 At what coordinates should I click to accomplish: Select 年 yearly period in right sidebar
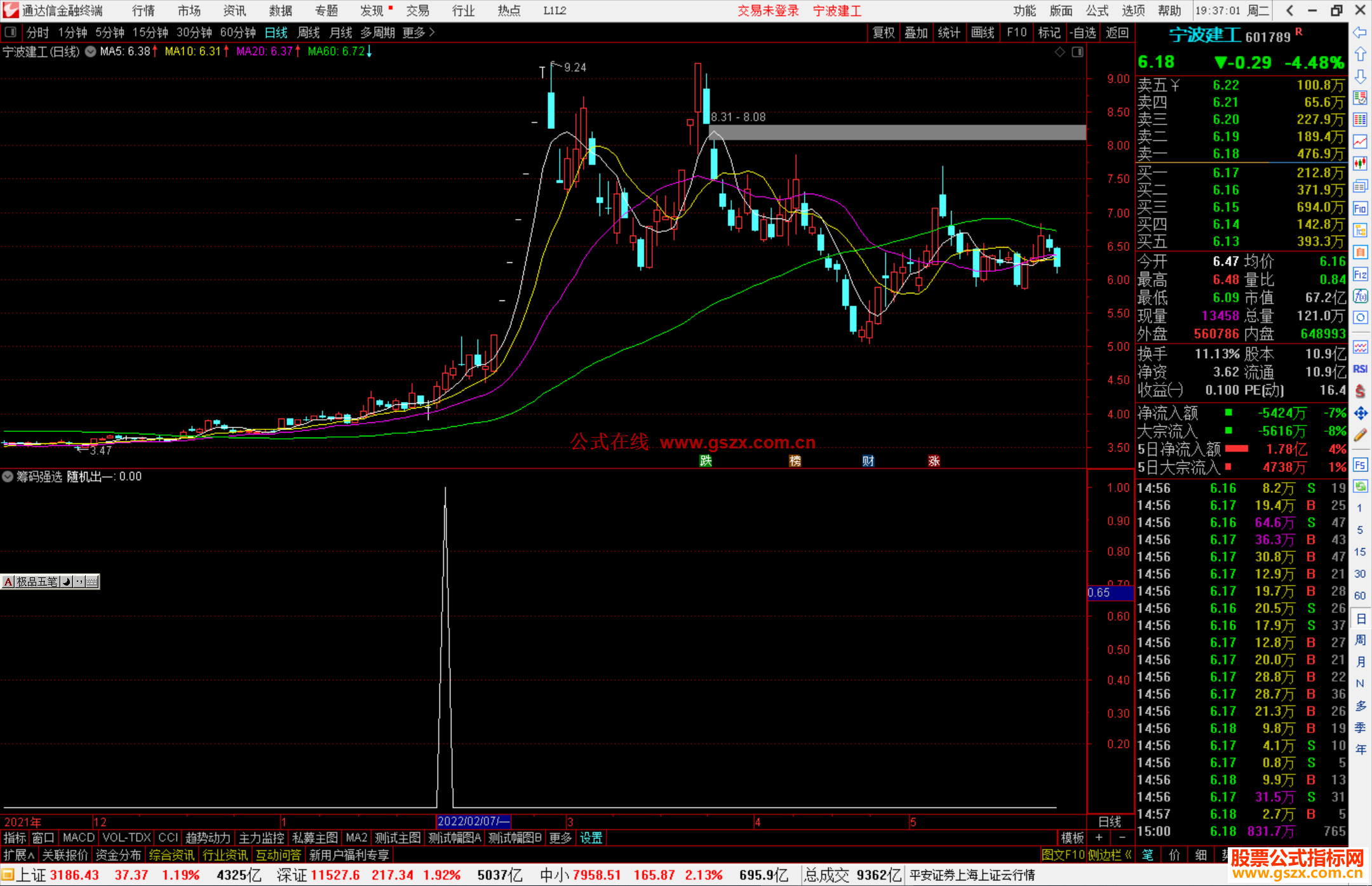pyautogui.click(x=1360, y=749)
